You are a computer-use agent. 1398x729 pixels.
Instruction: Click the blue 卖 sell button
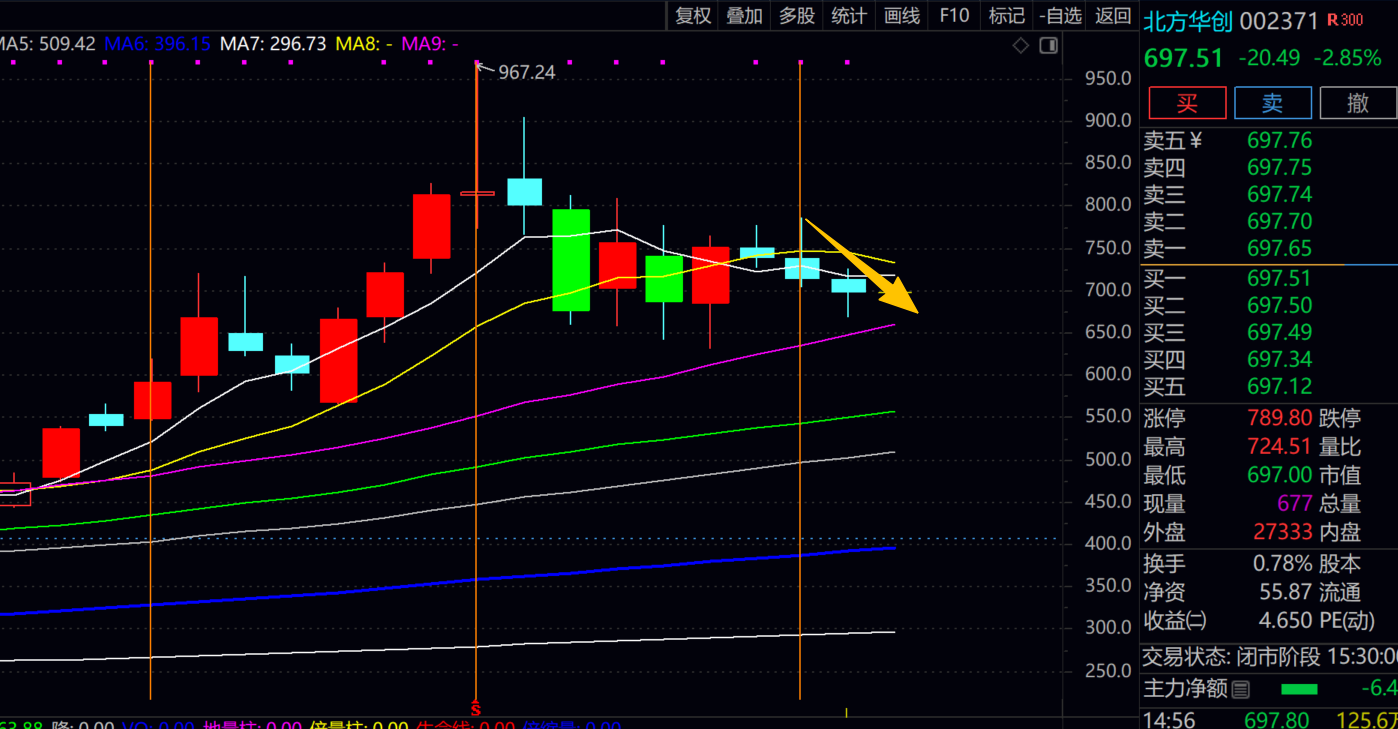(x=1273, y=103)
